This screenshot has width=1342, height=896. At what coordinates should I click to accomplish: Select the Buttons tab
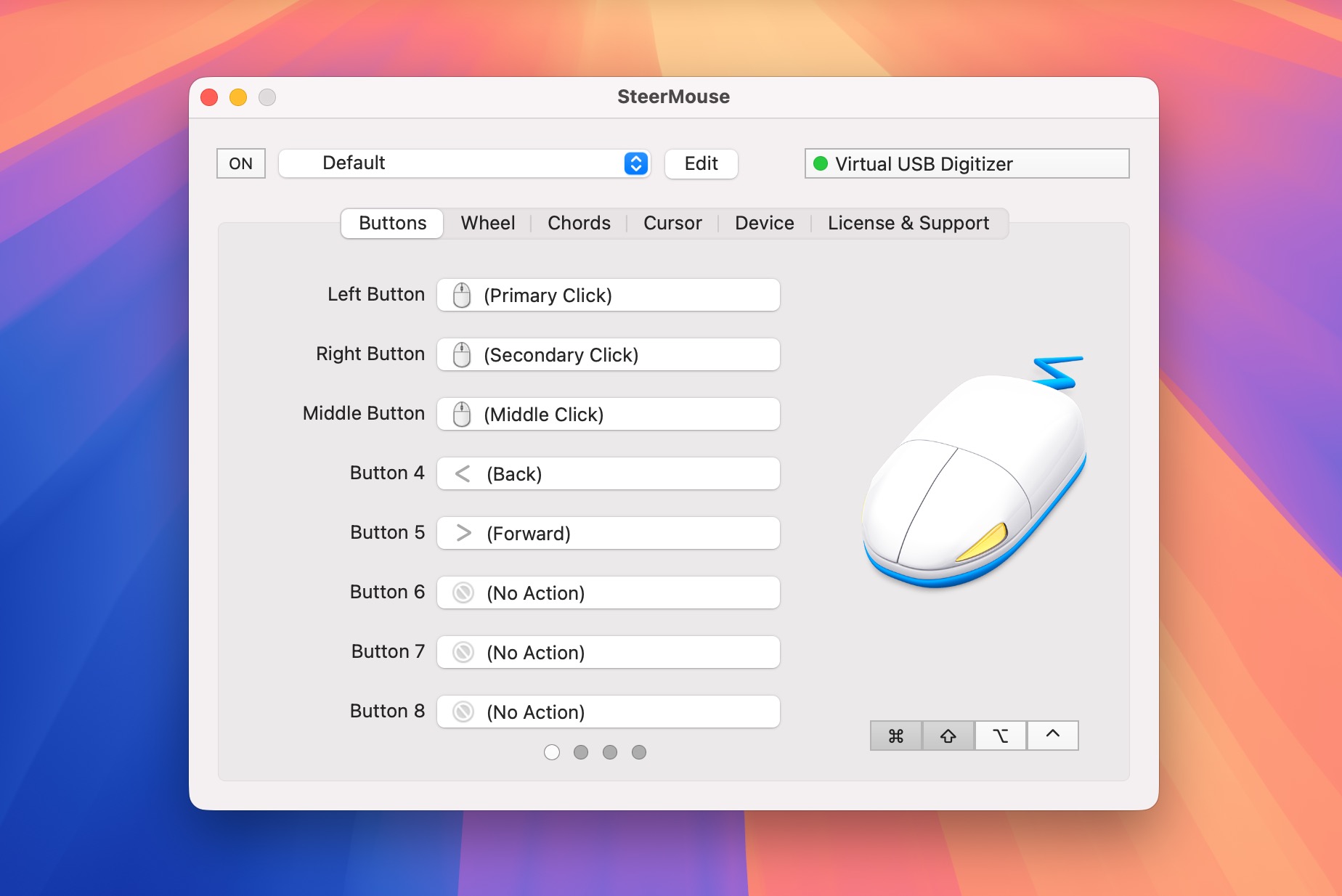coord(393,223)
